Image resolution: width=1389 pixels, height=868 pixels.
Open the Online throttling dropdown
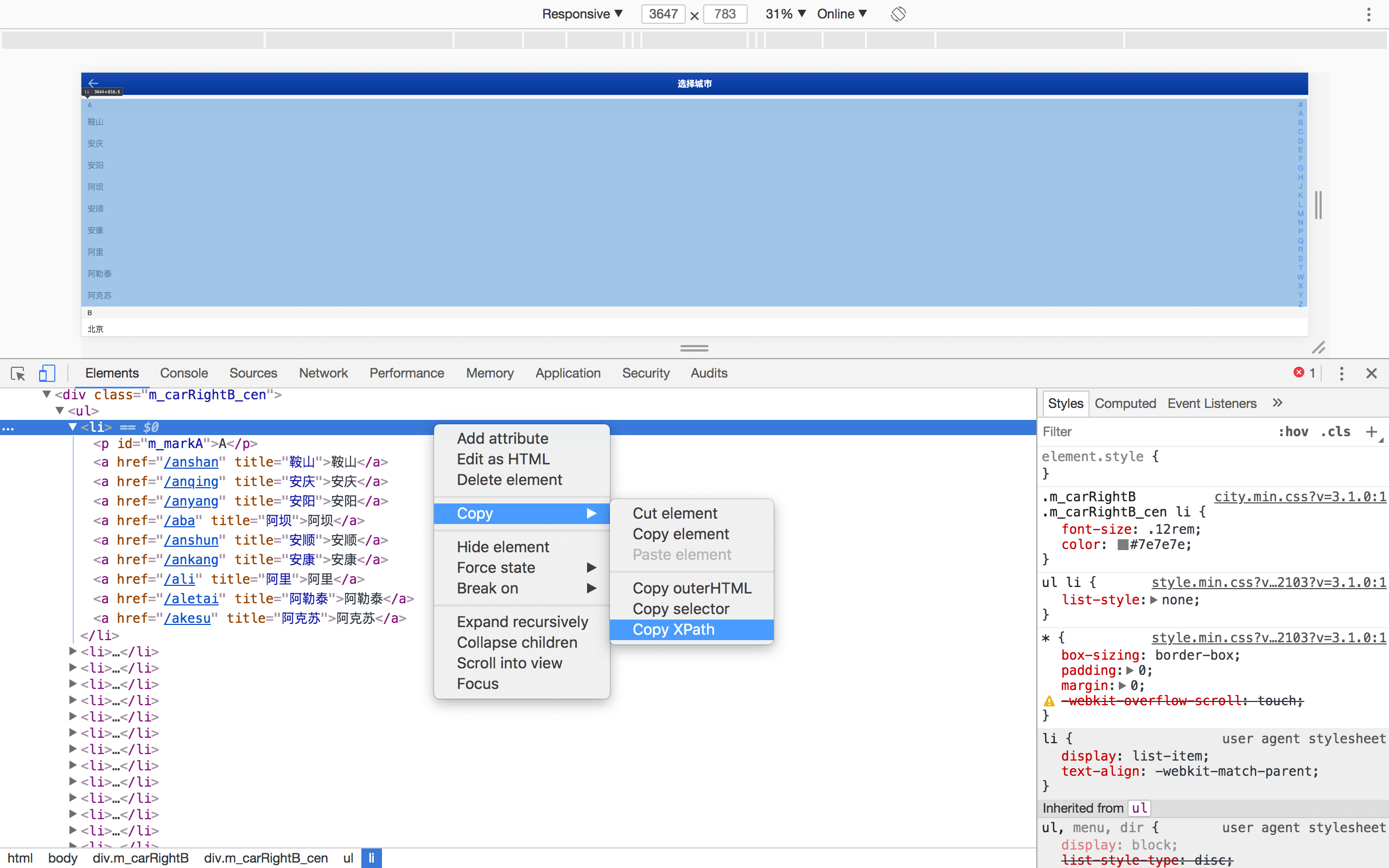[842, 14]
